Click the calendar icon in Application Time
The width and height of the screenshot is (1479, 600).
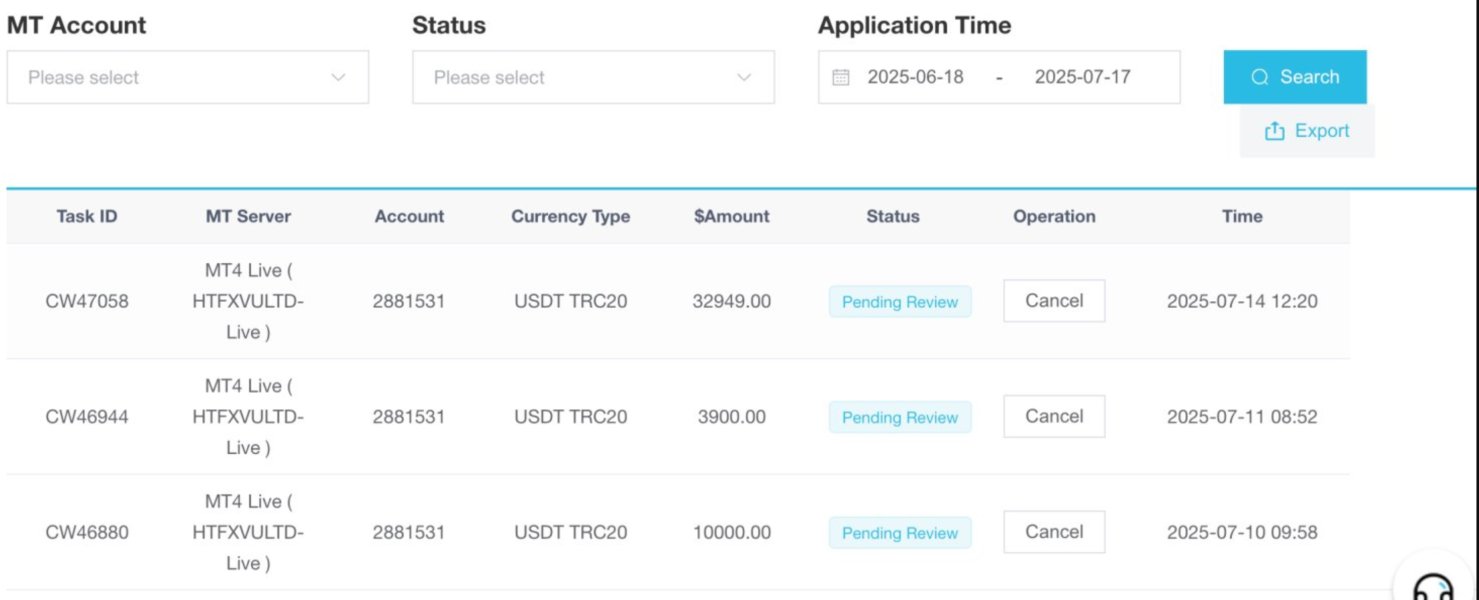tap(841, 78)
